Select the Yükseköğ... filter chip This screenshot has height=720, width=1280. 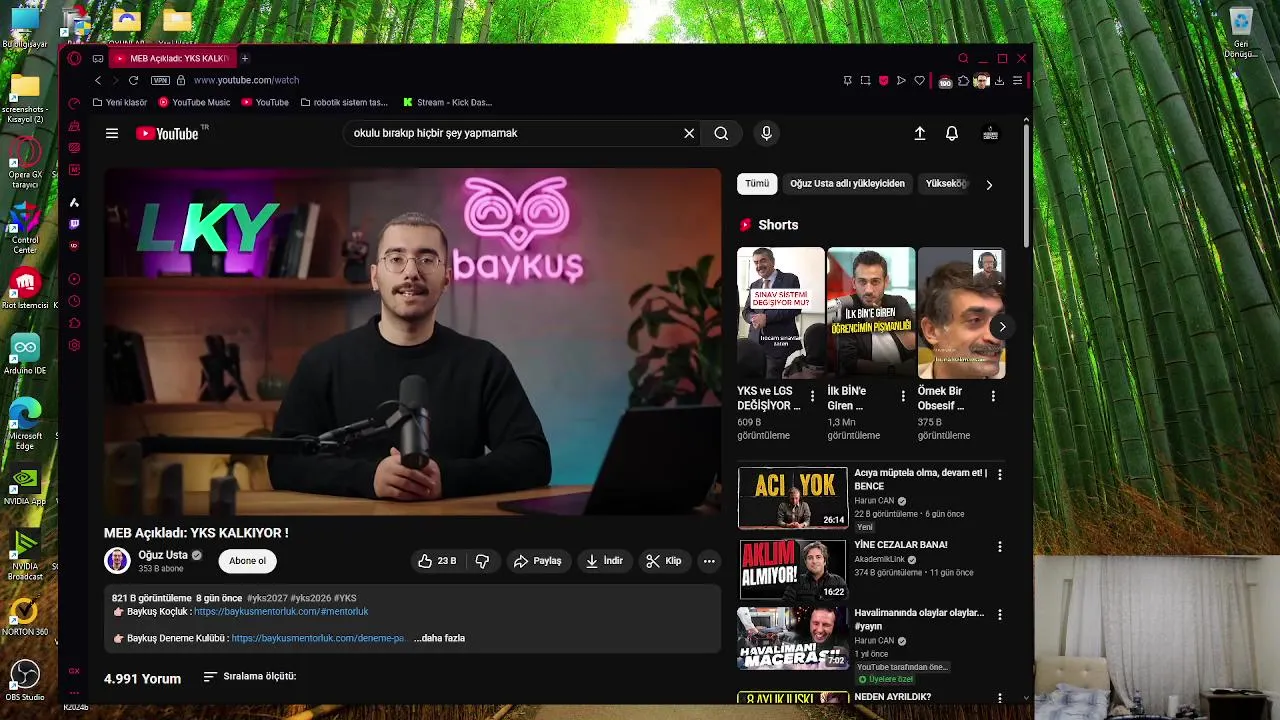[x=945, y=184]
